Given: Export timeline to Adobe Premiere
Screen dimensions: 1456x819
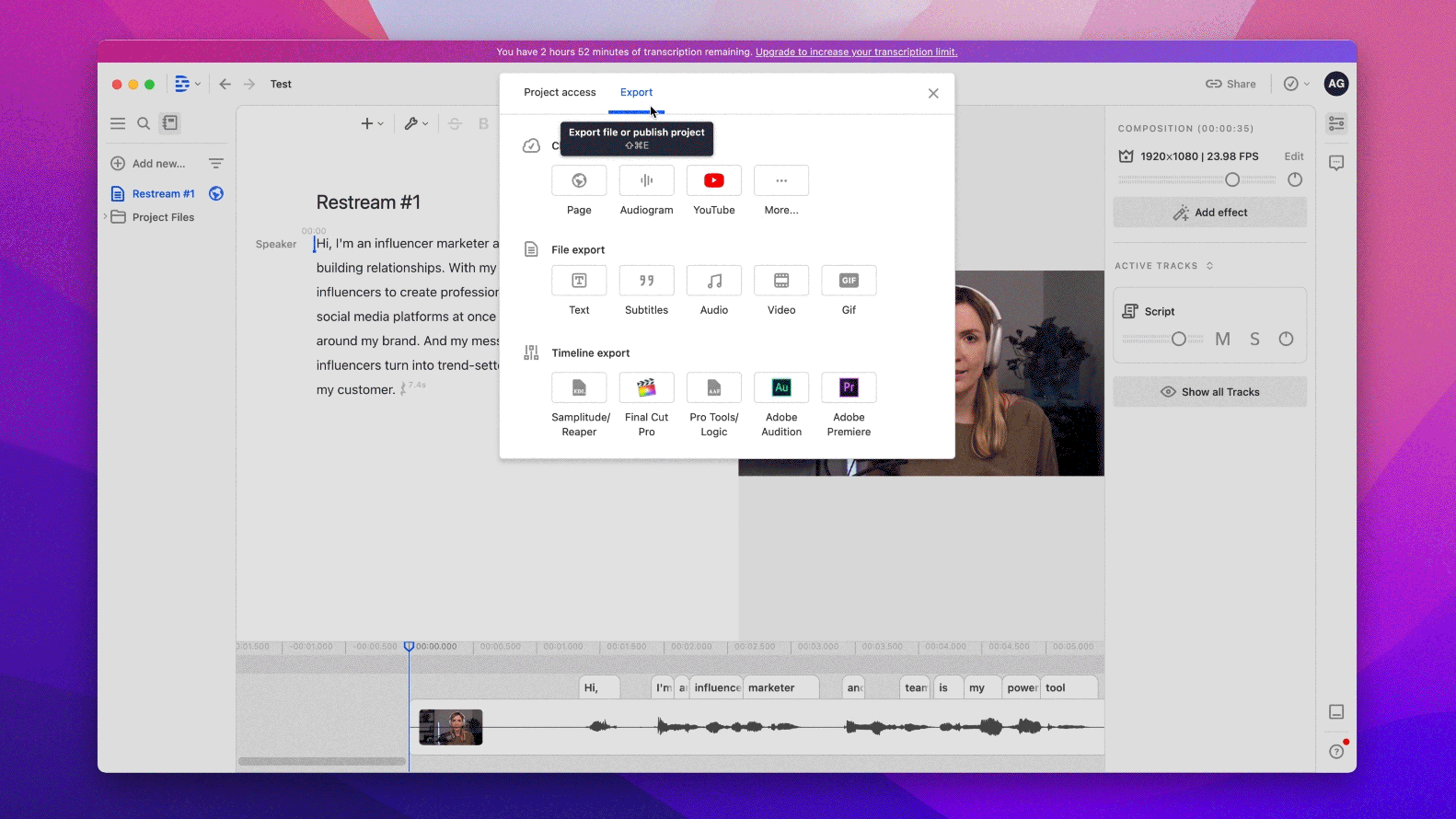Looking at the screenshot, I should tap(849, 387).
